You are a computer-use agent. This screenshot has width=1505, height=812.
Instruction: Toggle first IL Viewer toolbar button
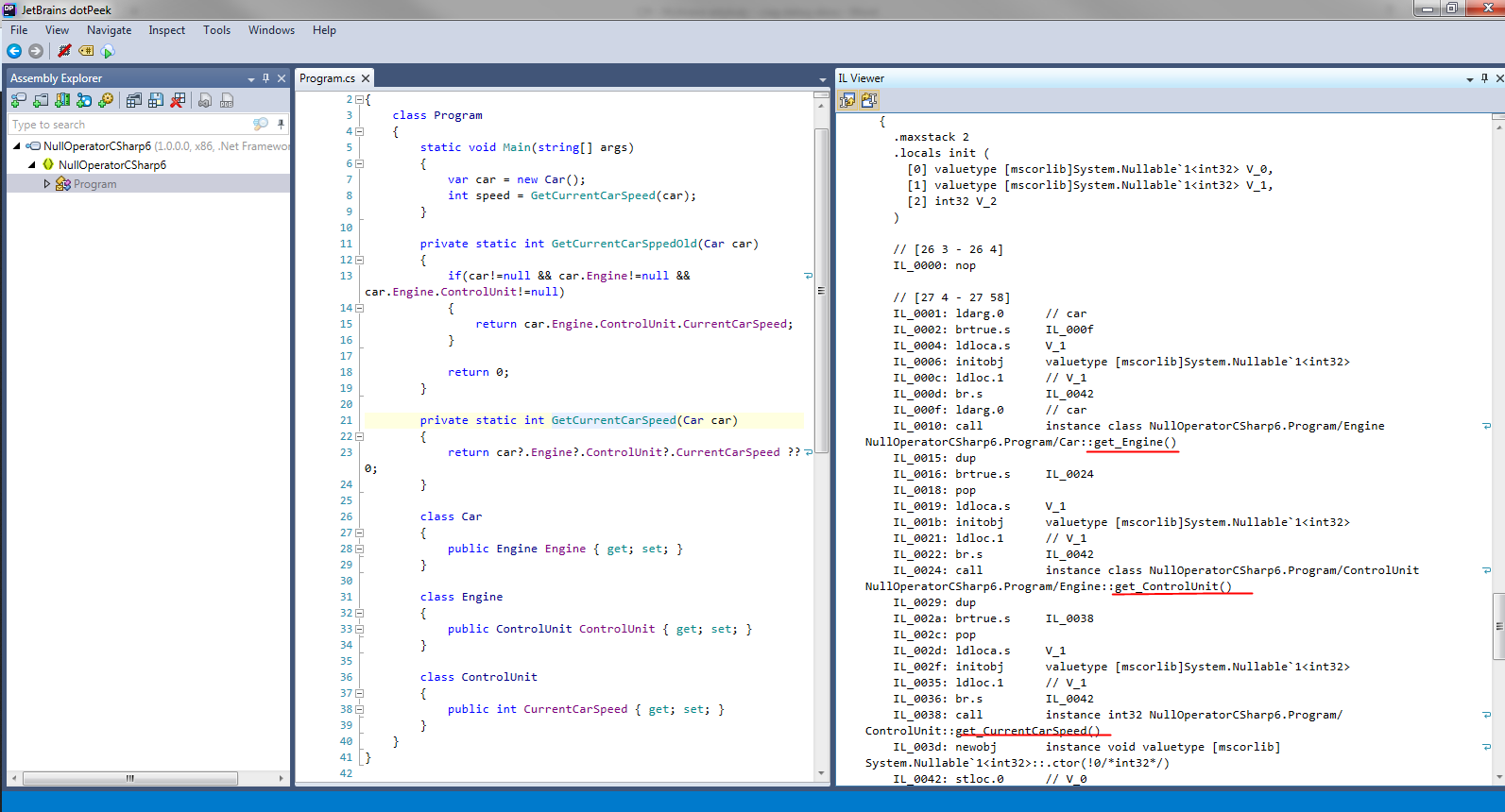point(847,100)
